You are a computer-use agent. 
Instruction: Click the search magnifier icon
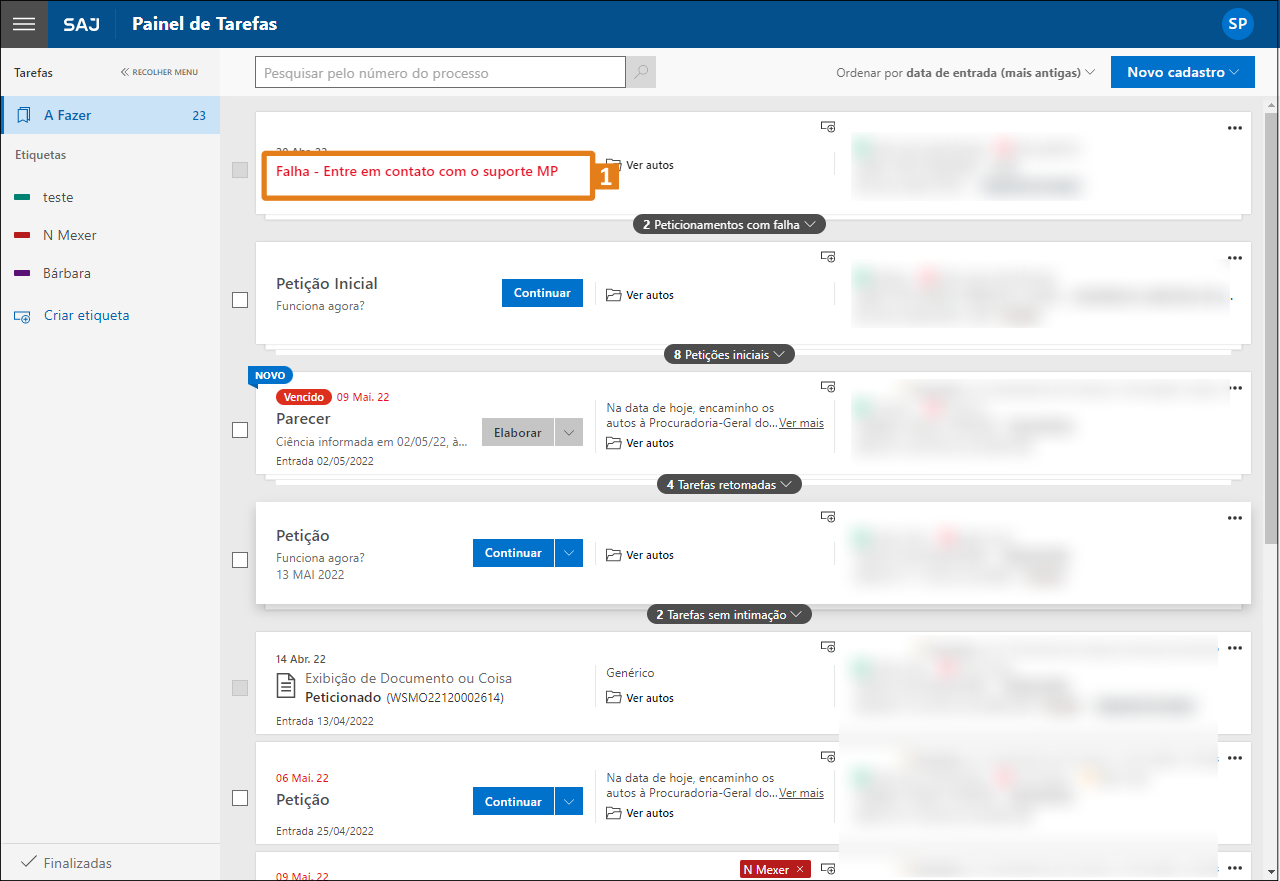641,72
